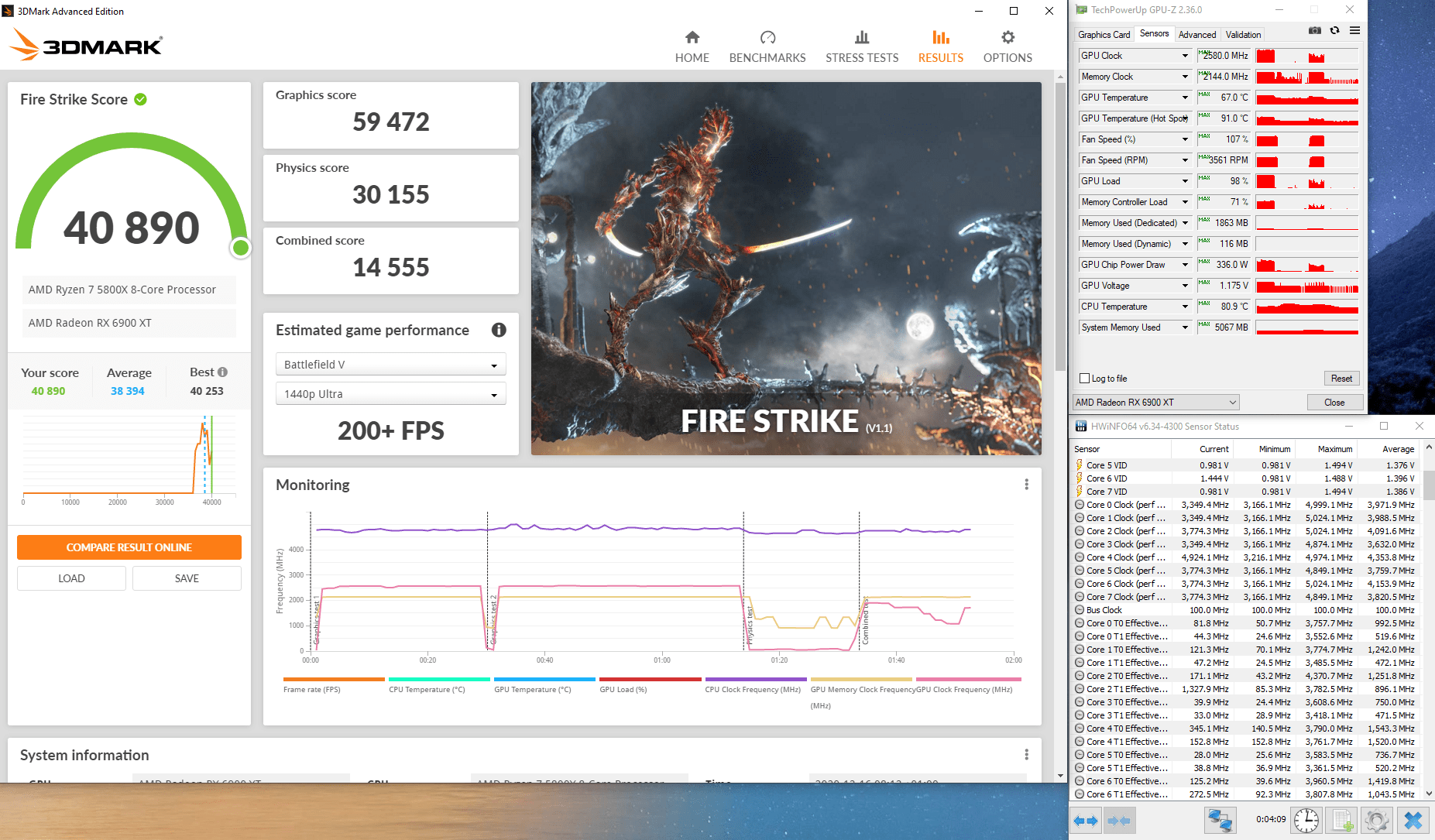Open the Fan Speed (RPM) sensor dropdown arrow

pos(1185,160)
